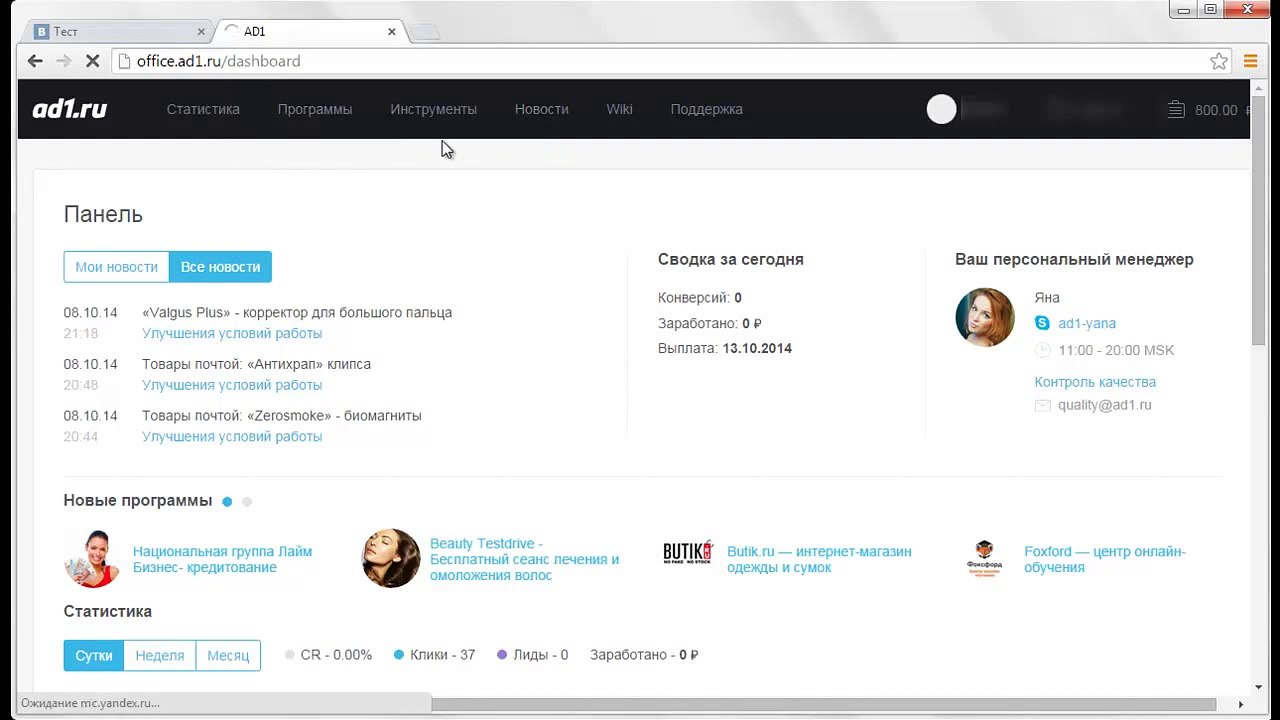Image resolution: width=1280 pixels, height=720 pixels.
Task: Open Контроль качества link
Action: [1095, 382]
